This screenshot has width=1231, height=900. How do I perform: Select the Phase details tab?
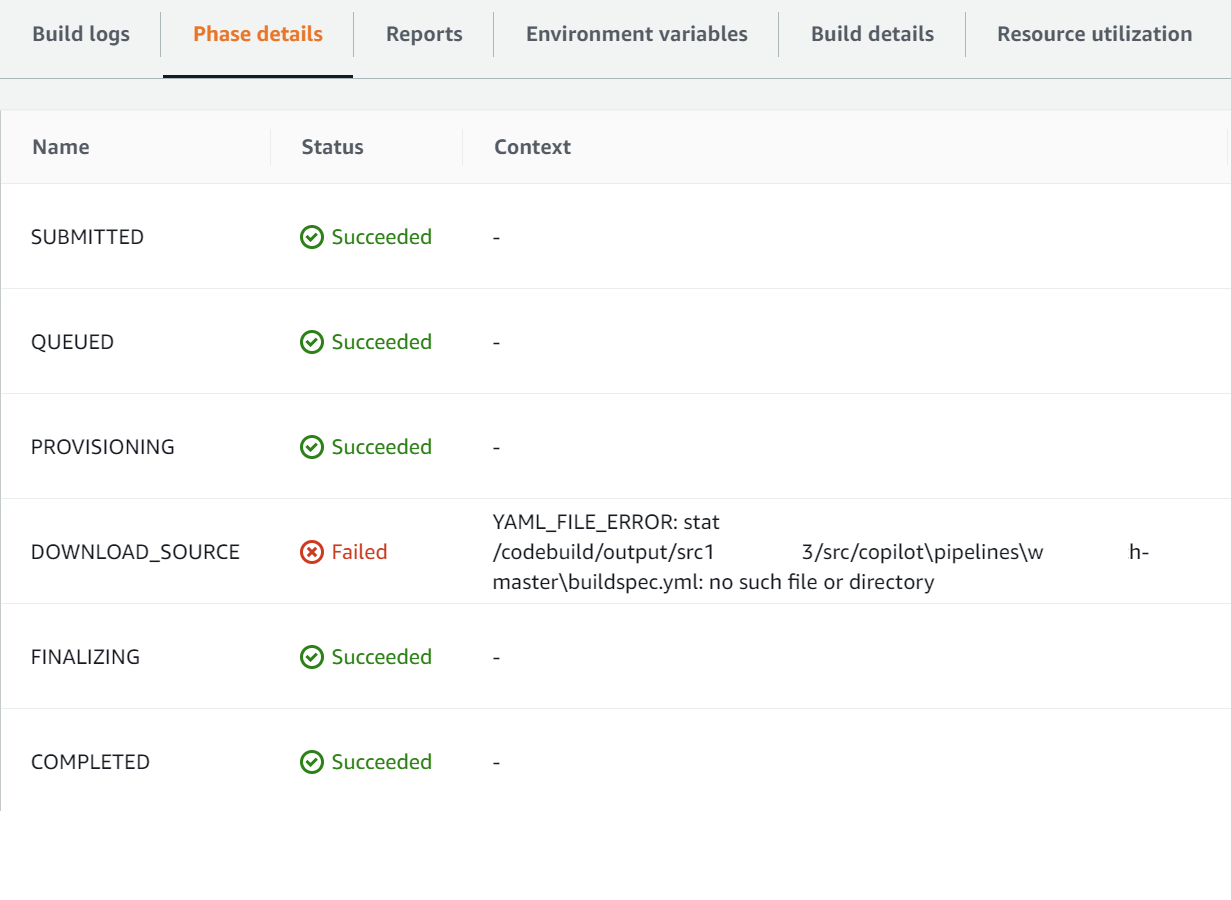pyautogui.click(x=258, y=34)
